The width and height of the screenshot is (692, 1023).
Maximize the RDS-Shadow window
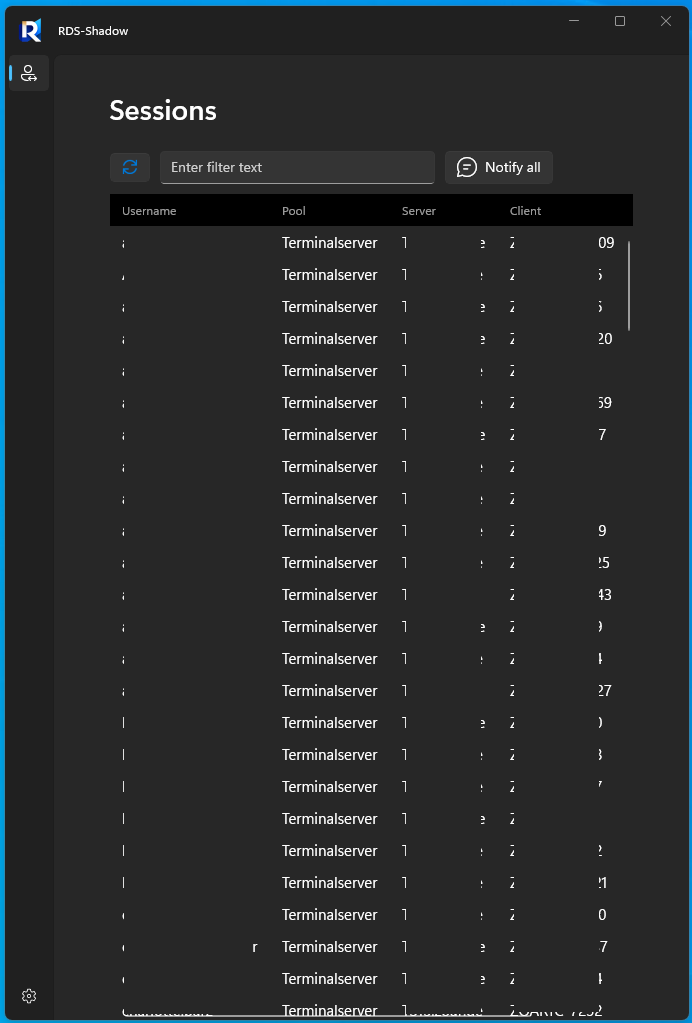tap(620, 21)
